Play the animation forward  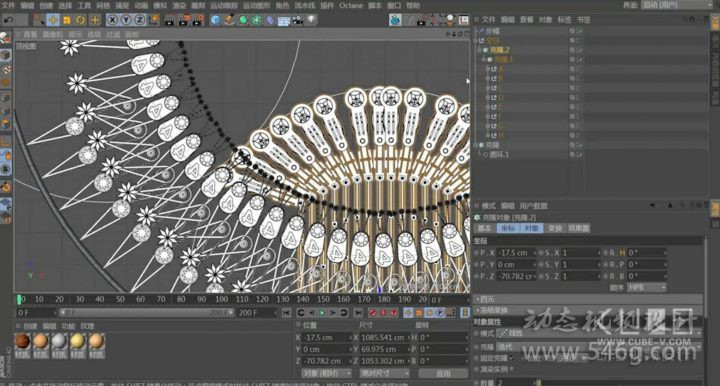[322, 313]
